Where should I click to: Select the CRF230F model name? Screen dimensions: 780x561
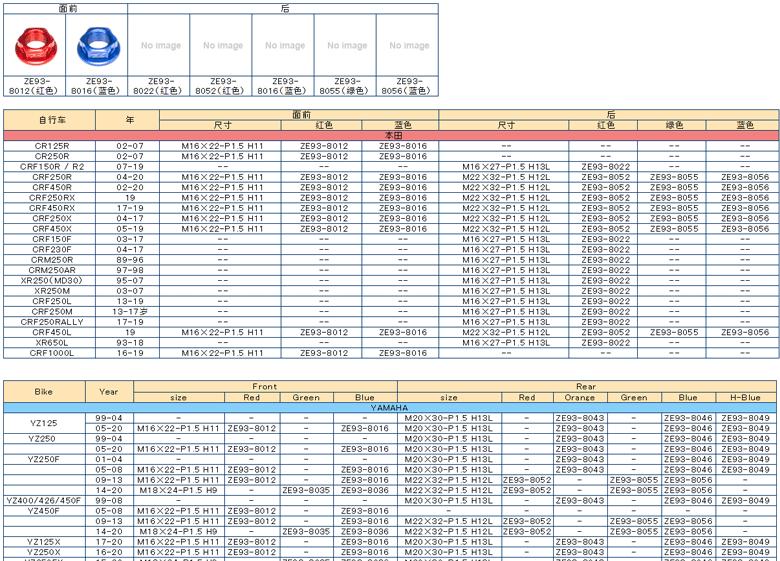coord(52,250)
